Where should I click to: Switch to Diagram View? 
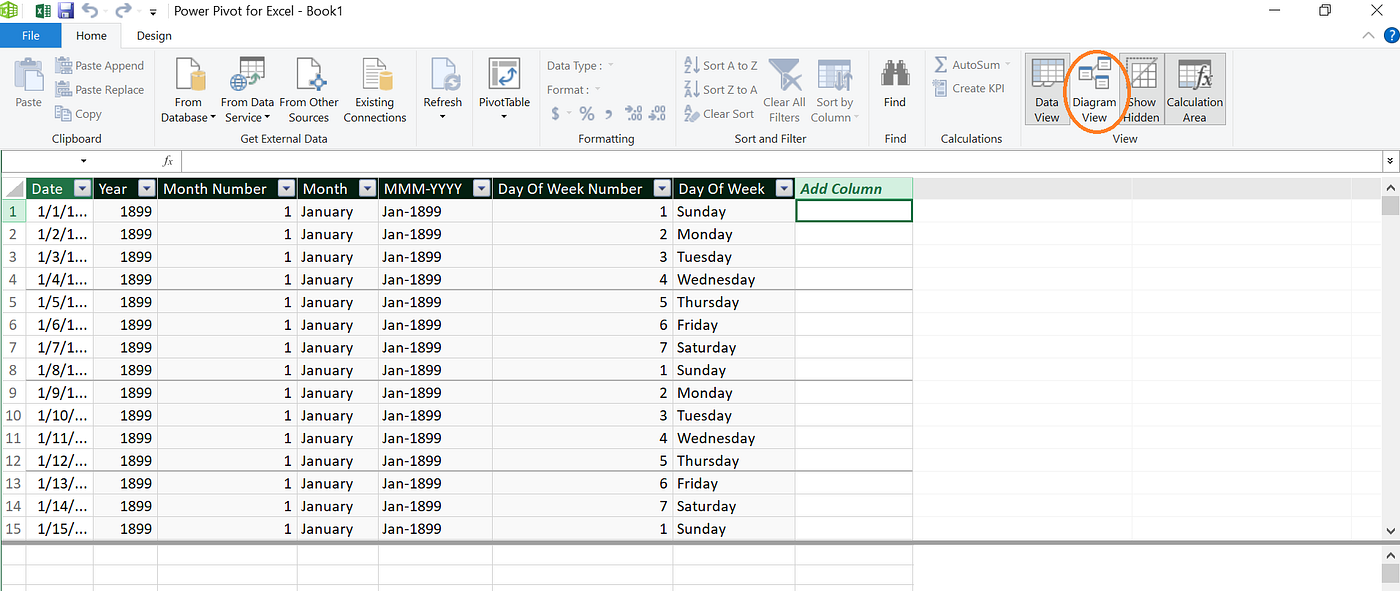click(x=1094, y=90)
